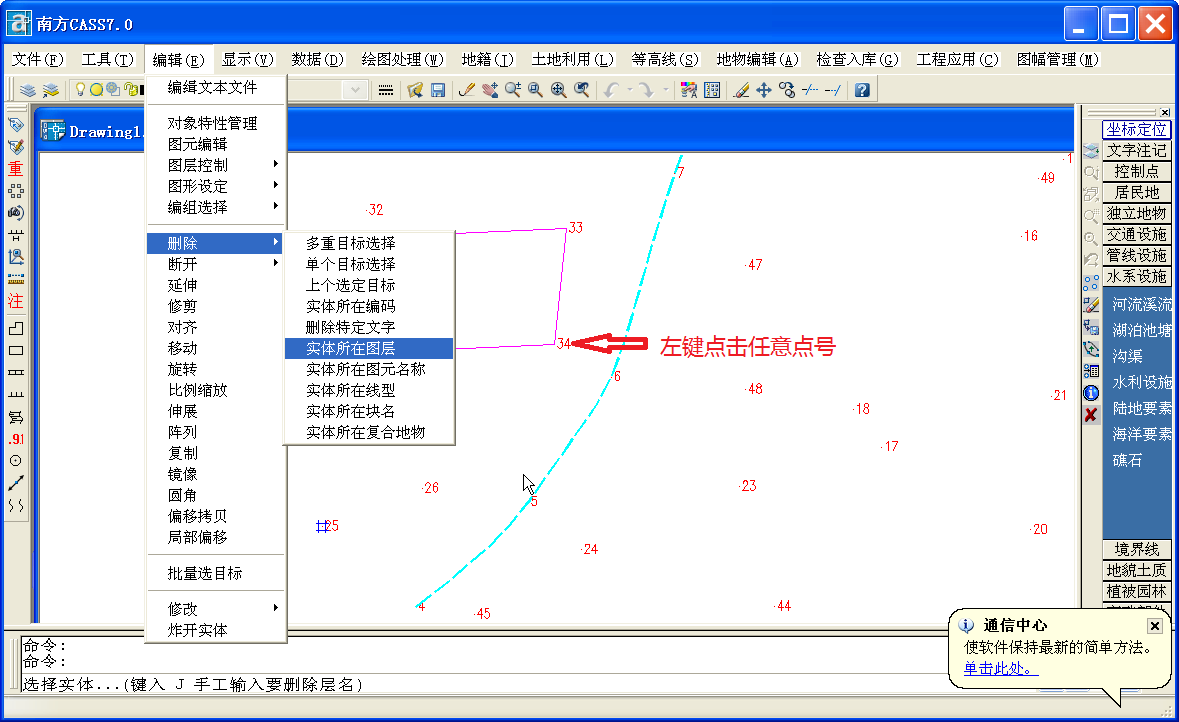Click the rectangle drawing tool in left toolbar
This screenshot has height=722, width=1179.
coord(16,350)
